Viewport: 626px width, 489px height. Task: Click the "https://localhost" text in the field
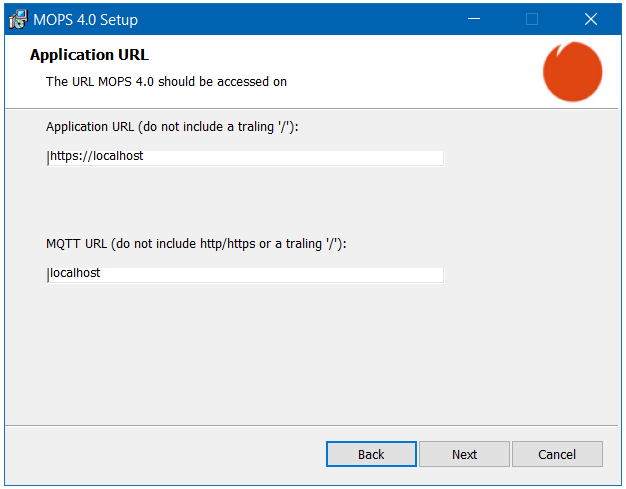[97, 157]
